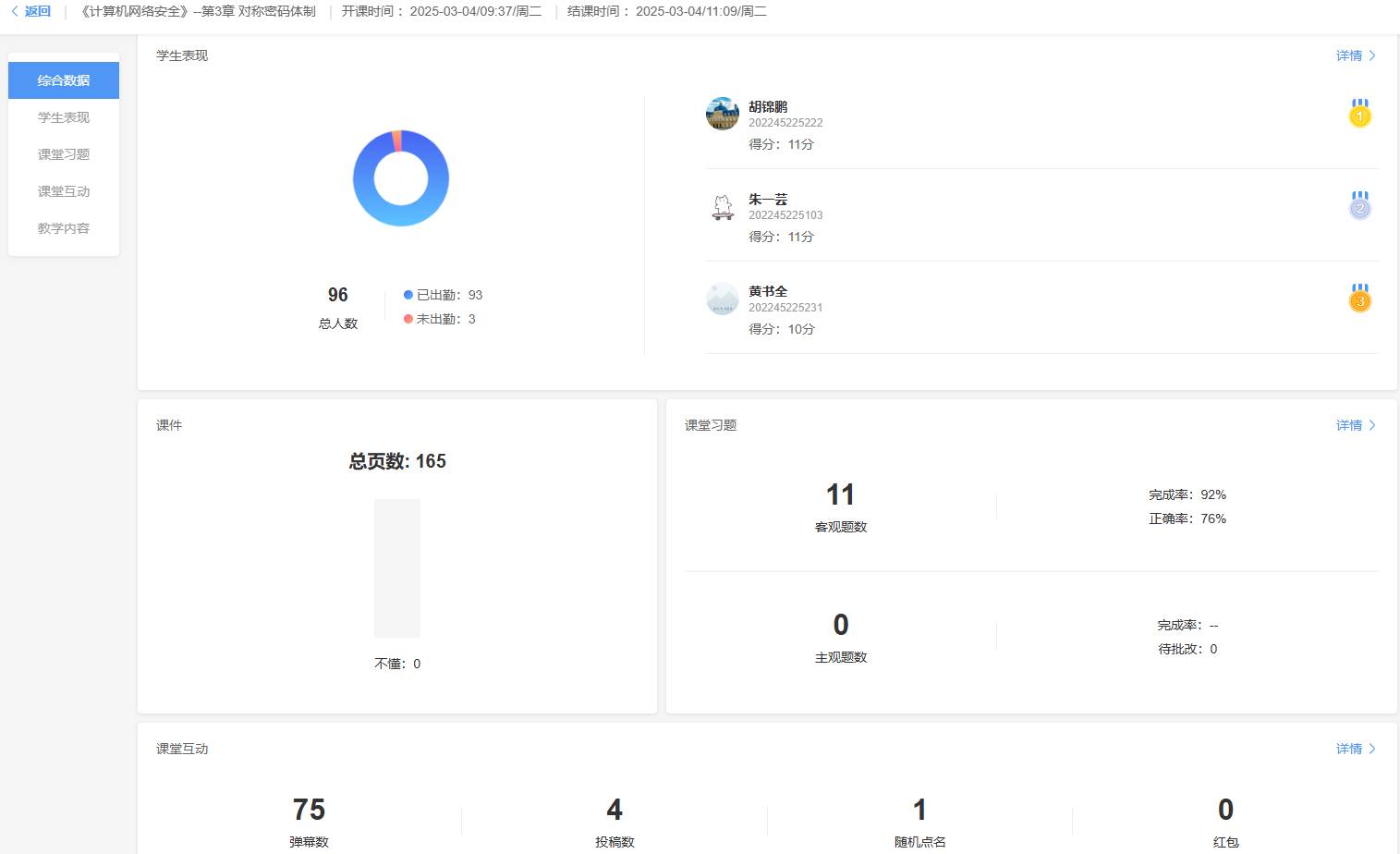Select the 综合数据 sidebar tab
Viewport: 1400px width, 854px height.
(x=64, y=80)
